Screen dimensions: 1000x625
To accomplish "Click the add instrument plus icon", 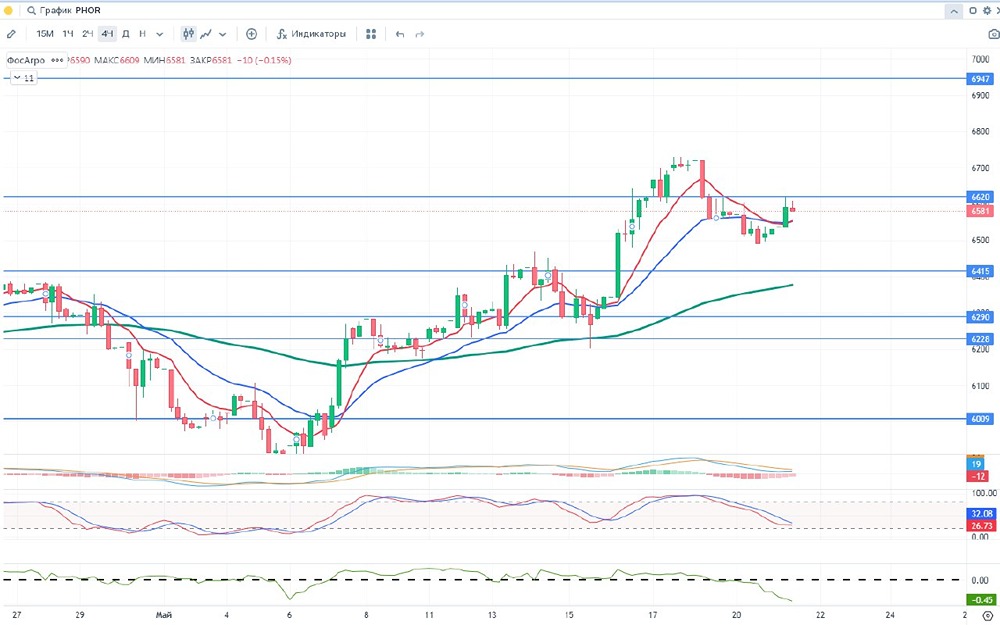I will [x=251, y=34].
